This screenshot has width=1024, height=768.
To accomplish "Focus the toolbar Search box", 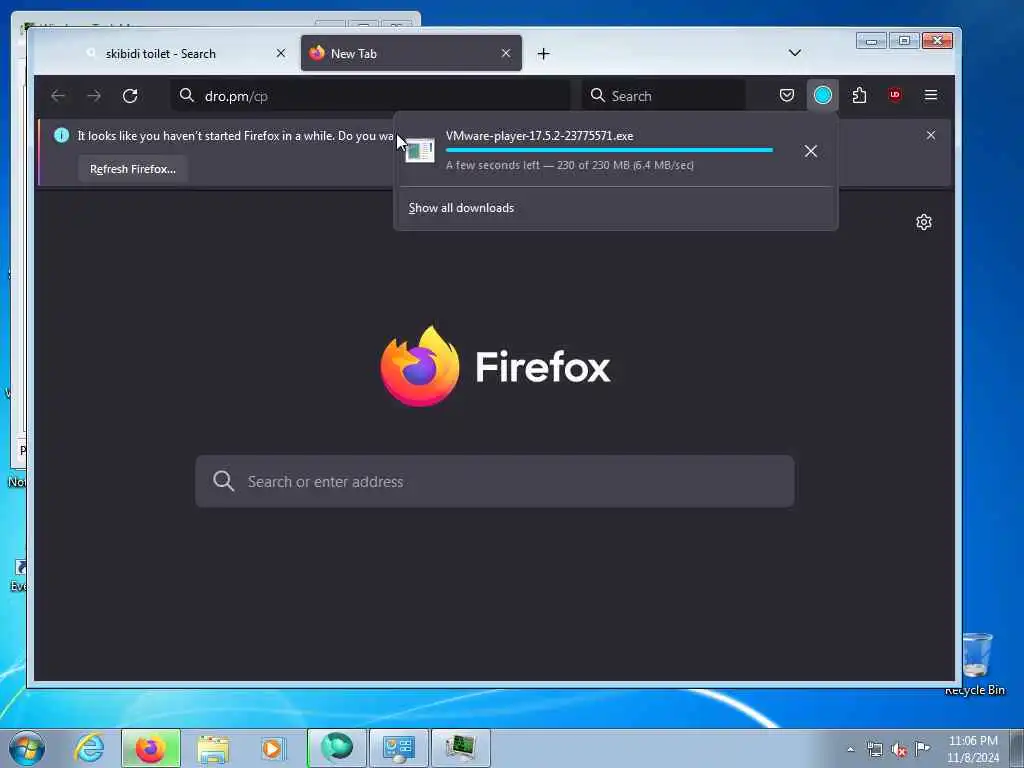I will 664,96.
